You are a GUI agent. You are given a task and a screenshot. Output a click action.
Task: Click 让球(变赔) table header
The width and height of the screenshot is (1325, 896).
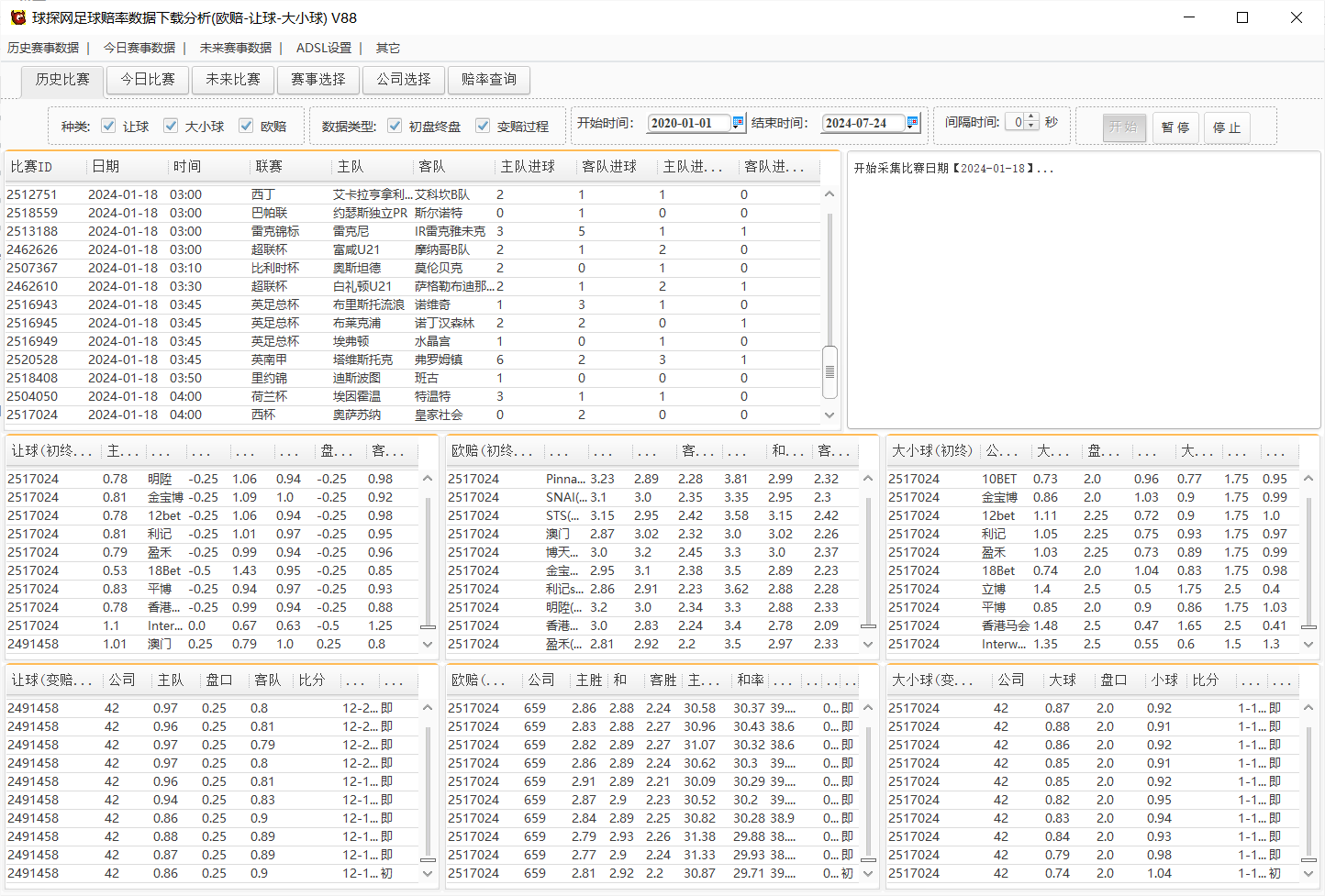tap(53, 680)
